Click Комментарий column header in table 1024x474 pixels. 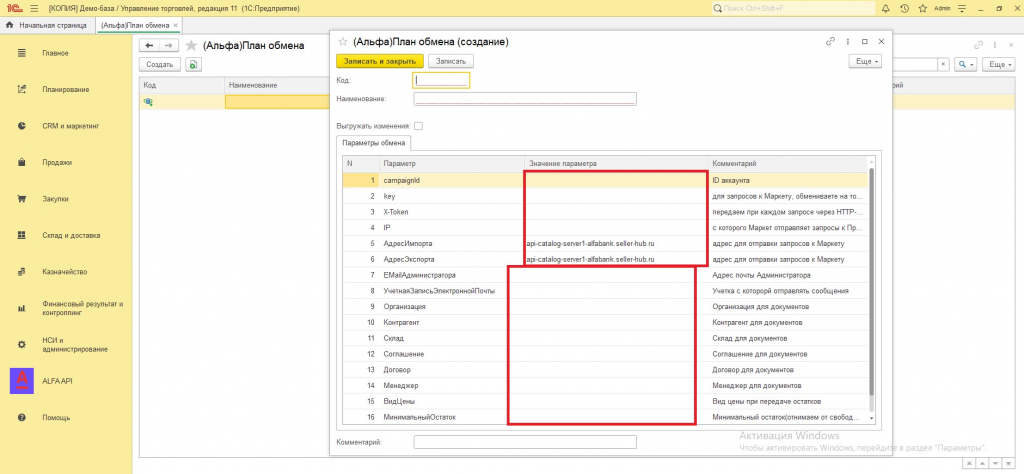coord(787,163)
